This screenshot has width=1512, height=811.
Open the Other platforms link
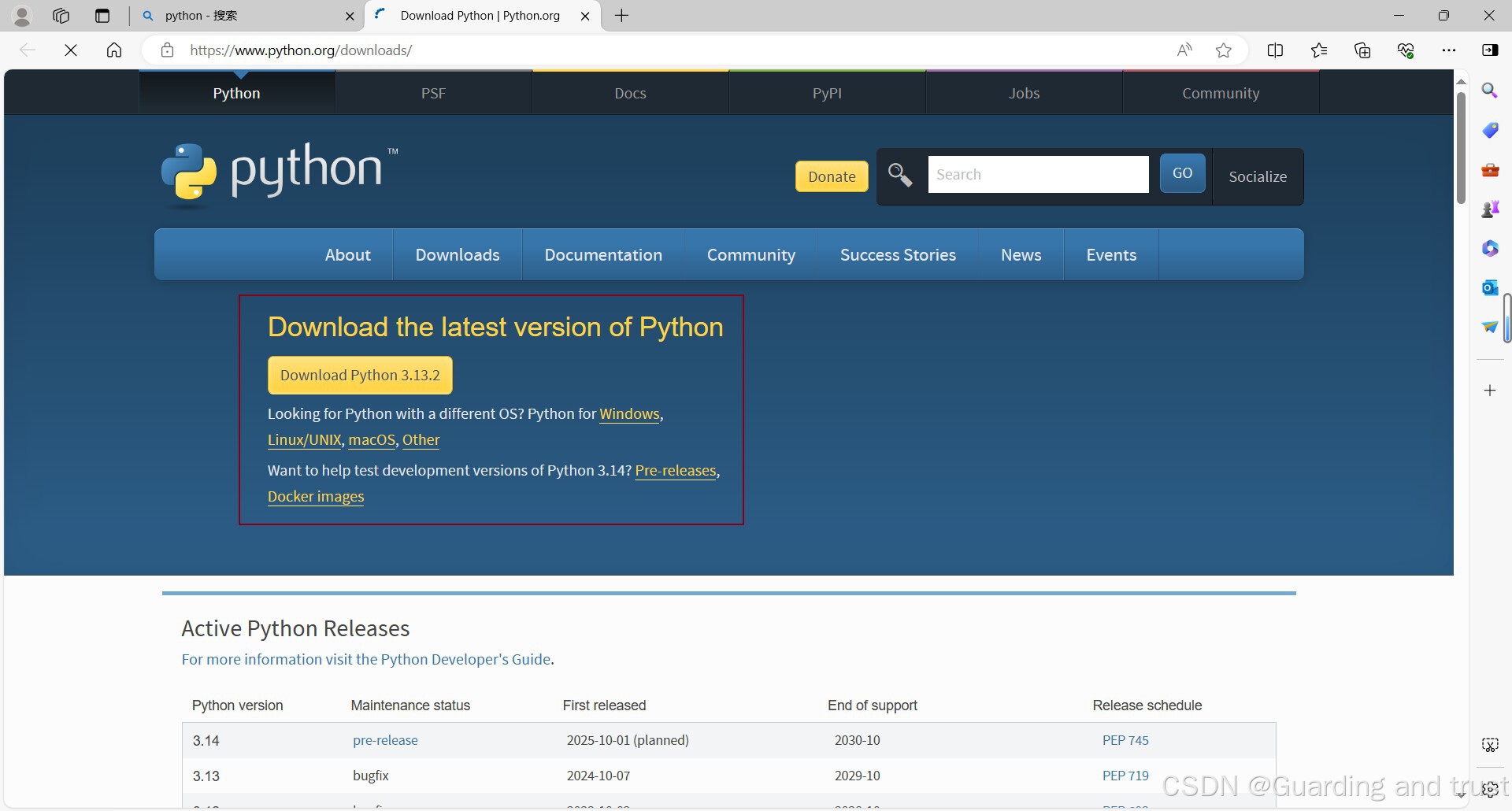421,440
